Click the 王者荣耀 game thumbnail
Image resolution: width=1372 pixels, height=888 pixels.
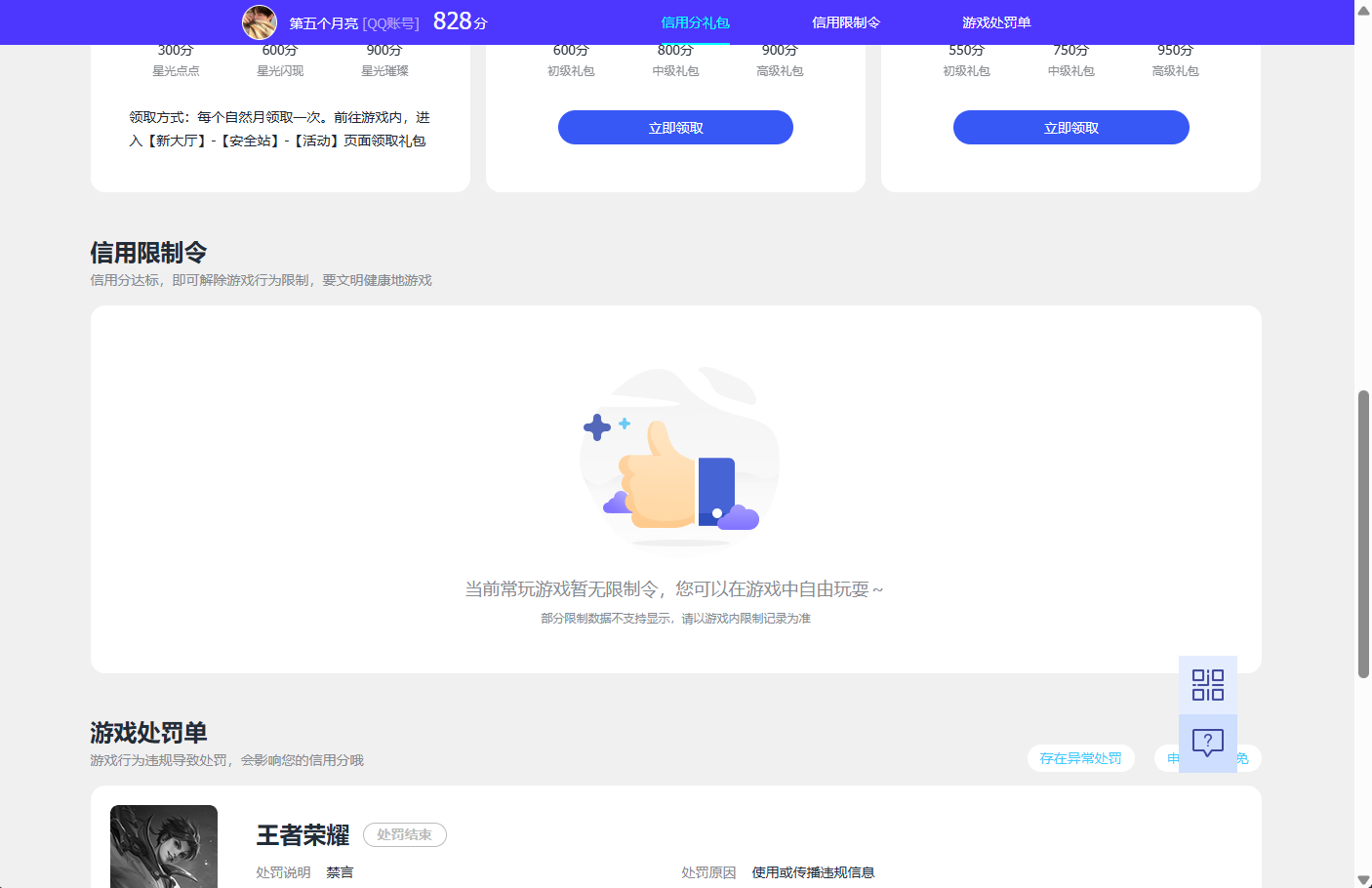pyautogui.click(x=163, y=847)
